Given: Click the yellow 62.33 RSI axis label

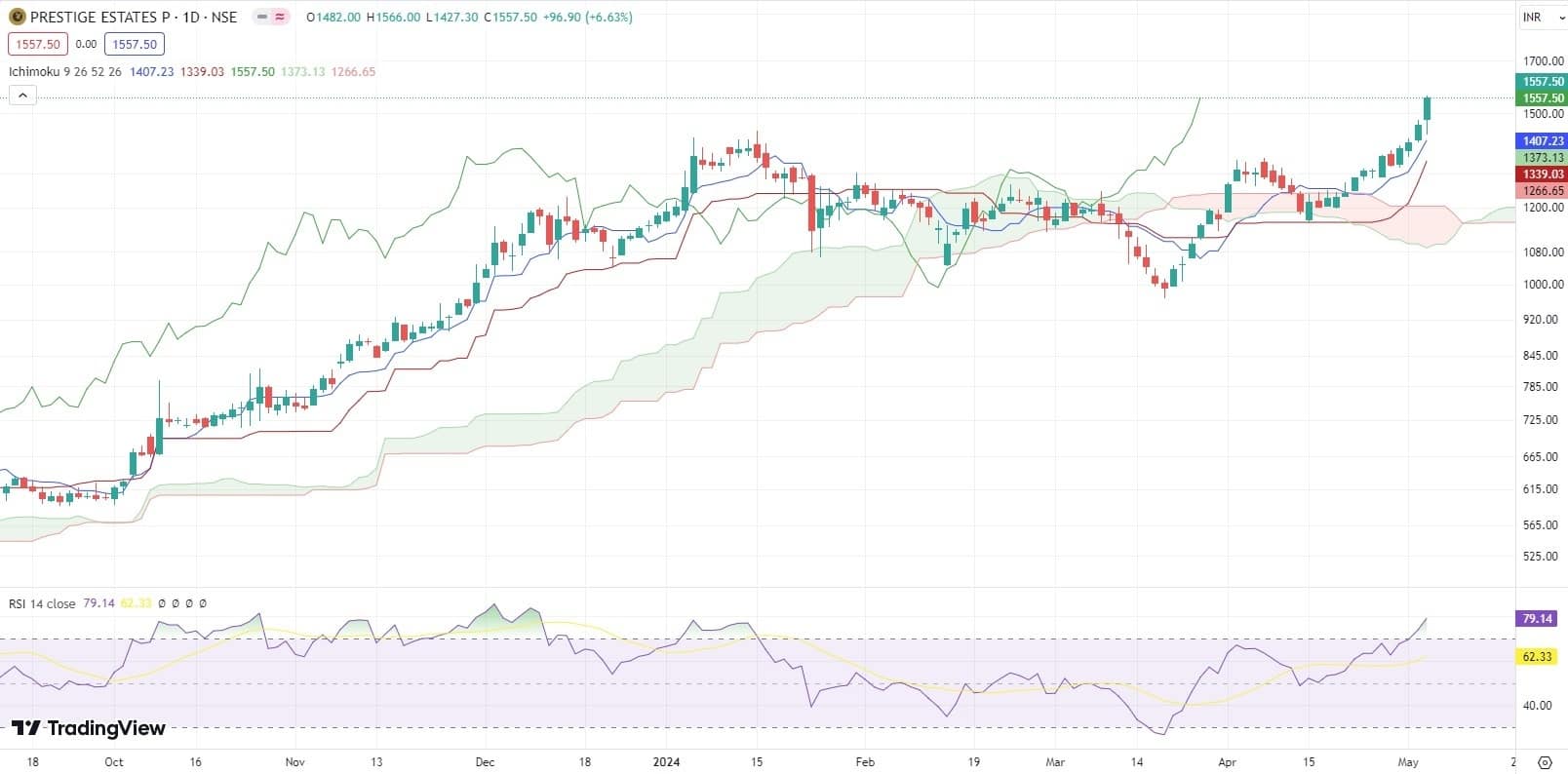Looking at the screenshot, I should pyautogui.click(x=1537, y=657).
